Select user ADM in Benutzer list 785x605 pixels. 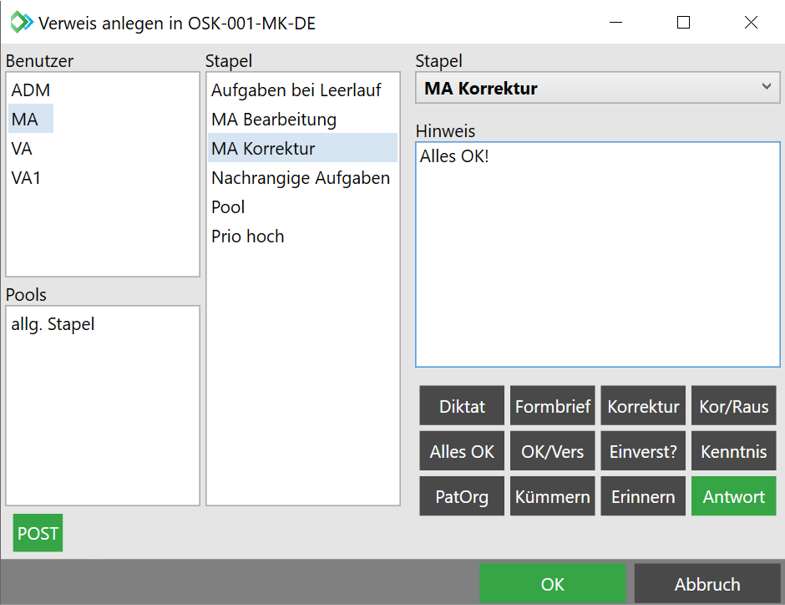[30, 90]
